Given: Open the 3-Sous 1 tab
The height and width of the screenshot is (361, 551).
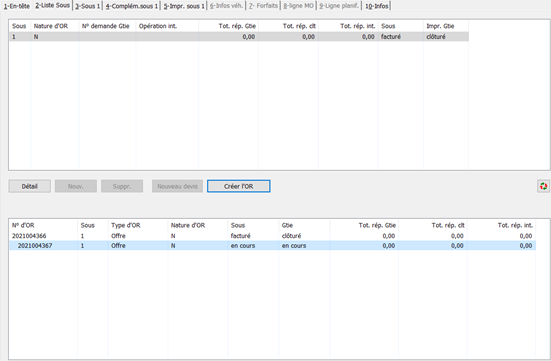Looking at the screenshot, I should [87, 6].
